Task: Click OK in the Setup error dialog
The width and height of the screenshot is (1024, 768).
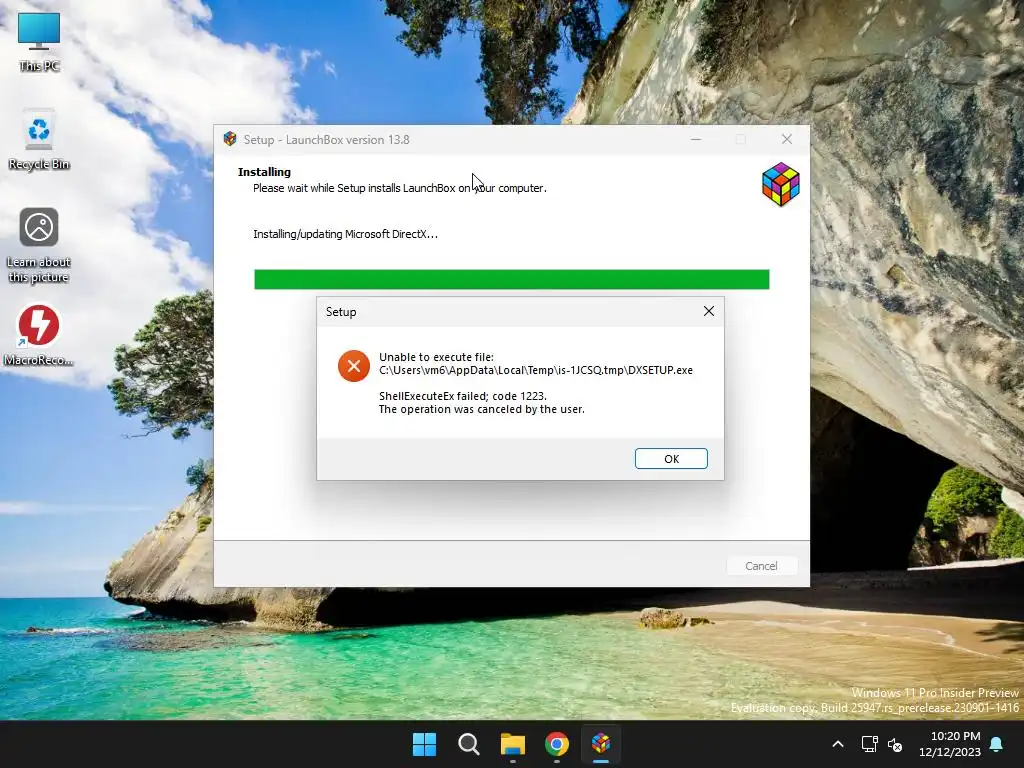Action: click(671, 458)
